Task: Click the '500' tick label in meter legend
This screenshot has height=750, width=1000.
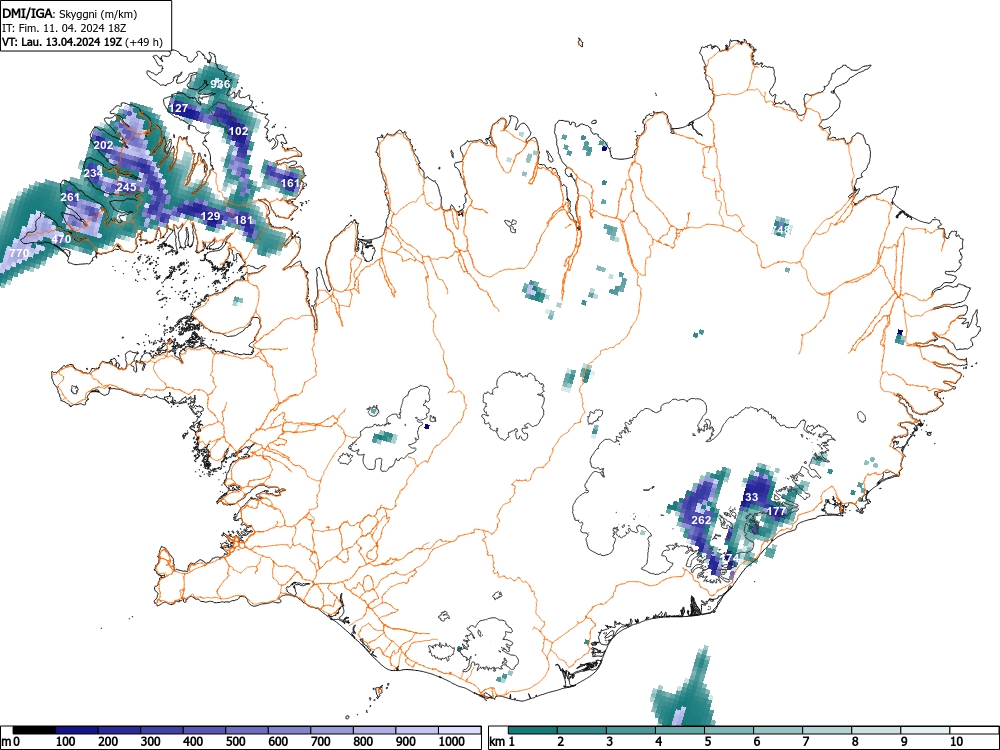Action: click(x=236, y=742)
